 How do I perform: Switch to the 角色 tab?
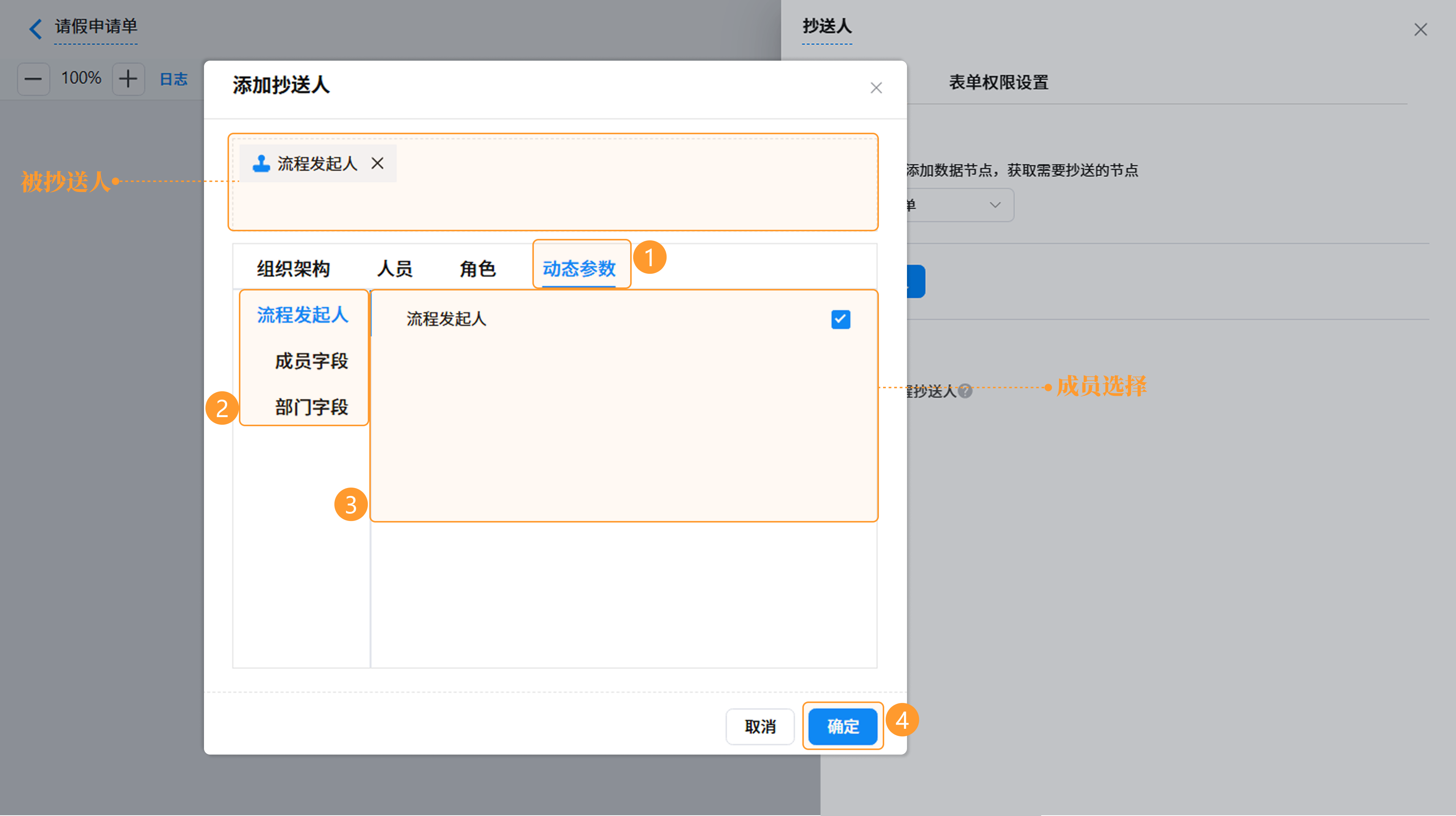pos(478,268)
